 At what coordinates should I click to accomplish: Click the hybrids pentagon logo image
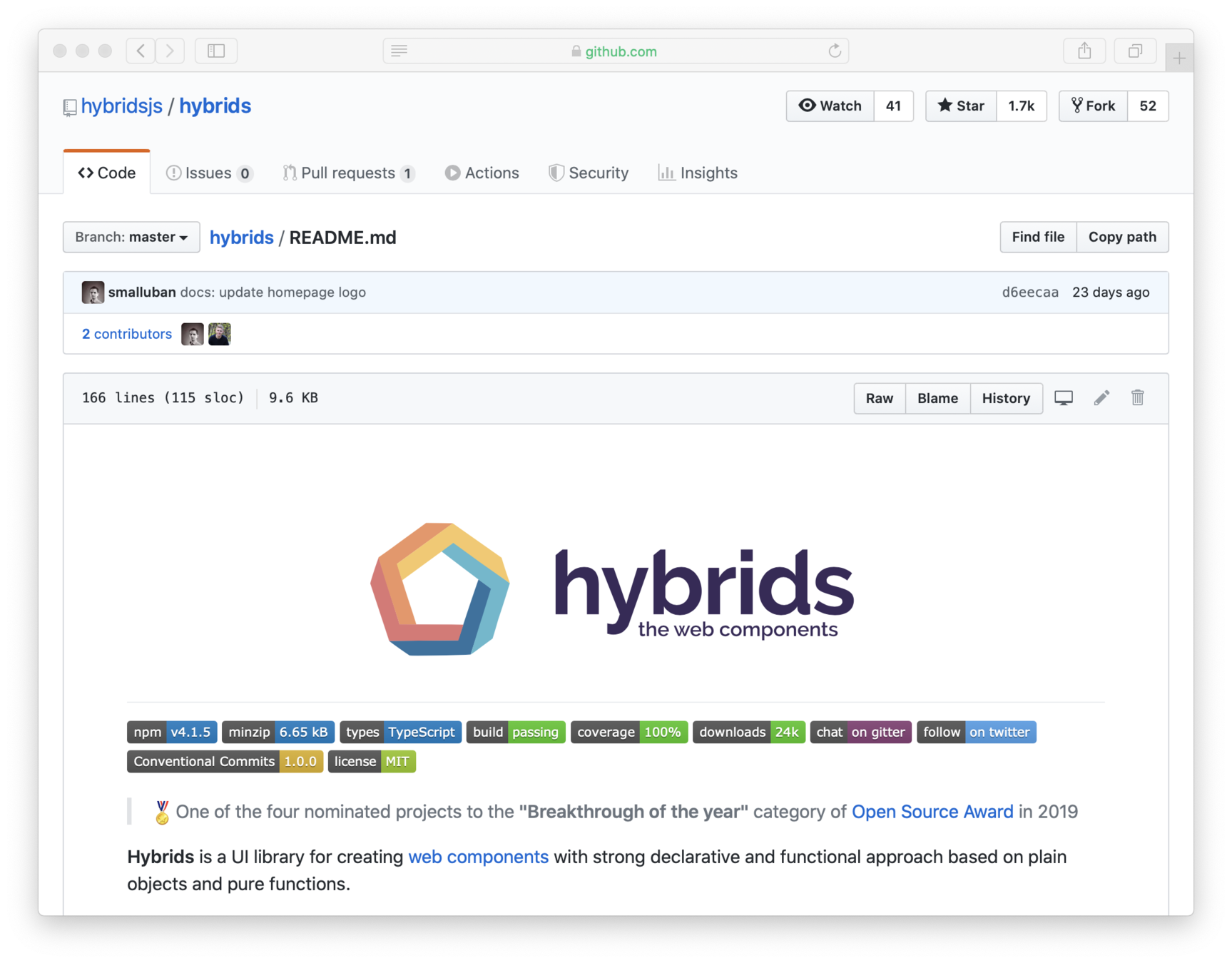point(440,589)
